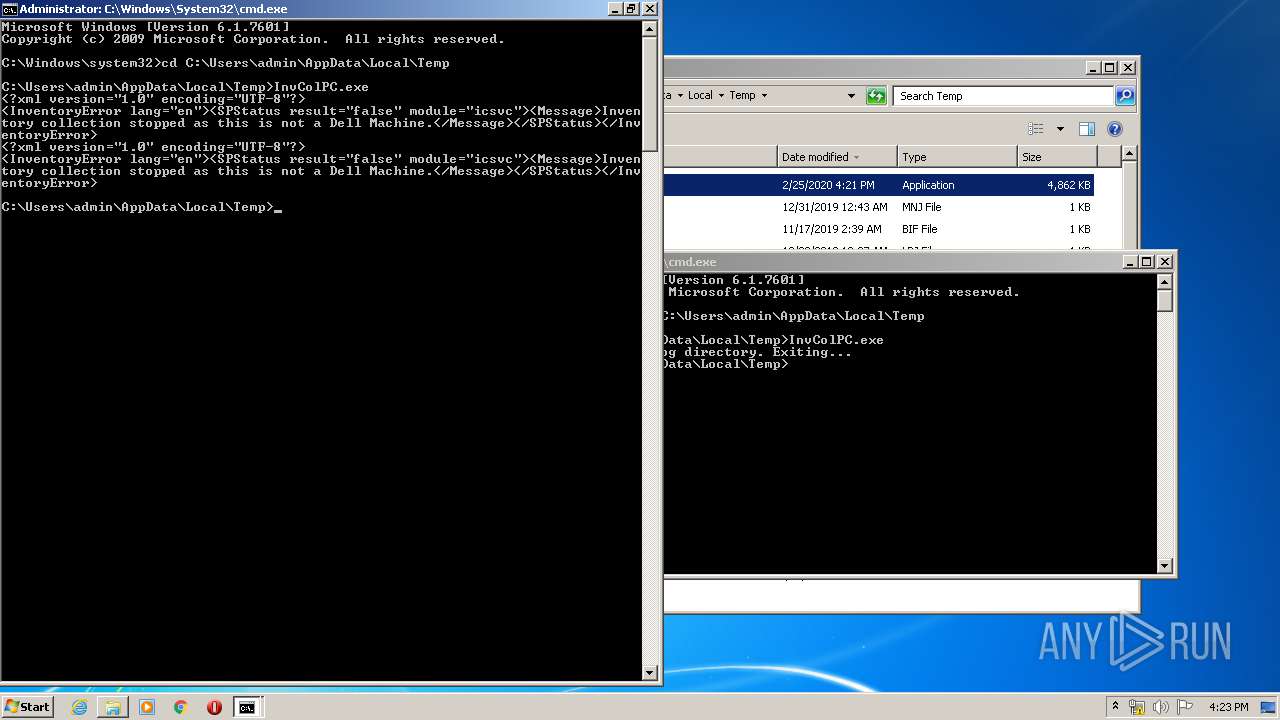
Task: Open the clock showing 4:23 PM
Action: pos(1228,707)
